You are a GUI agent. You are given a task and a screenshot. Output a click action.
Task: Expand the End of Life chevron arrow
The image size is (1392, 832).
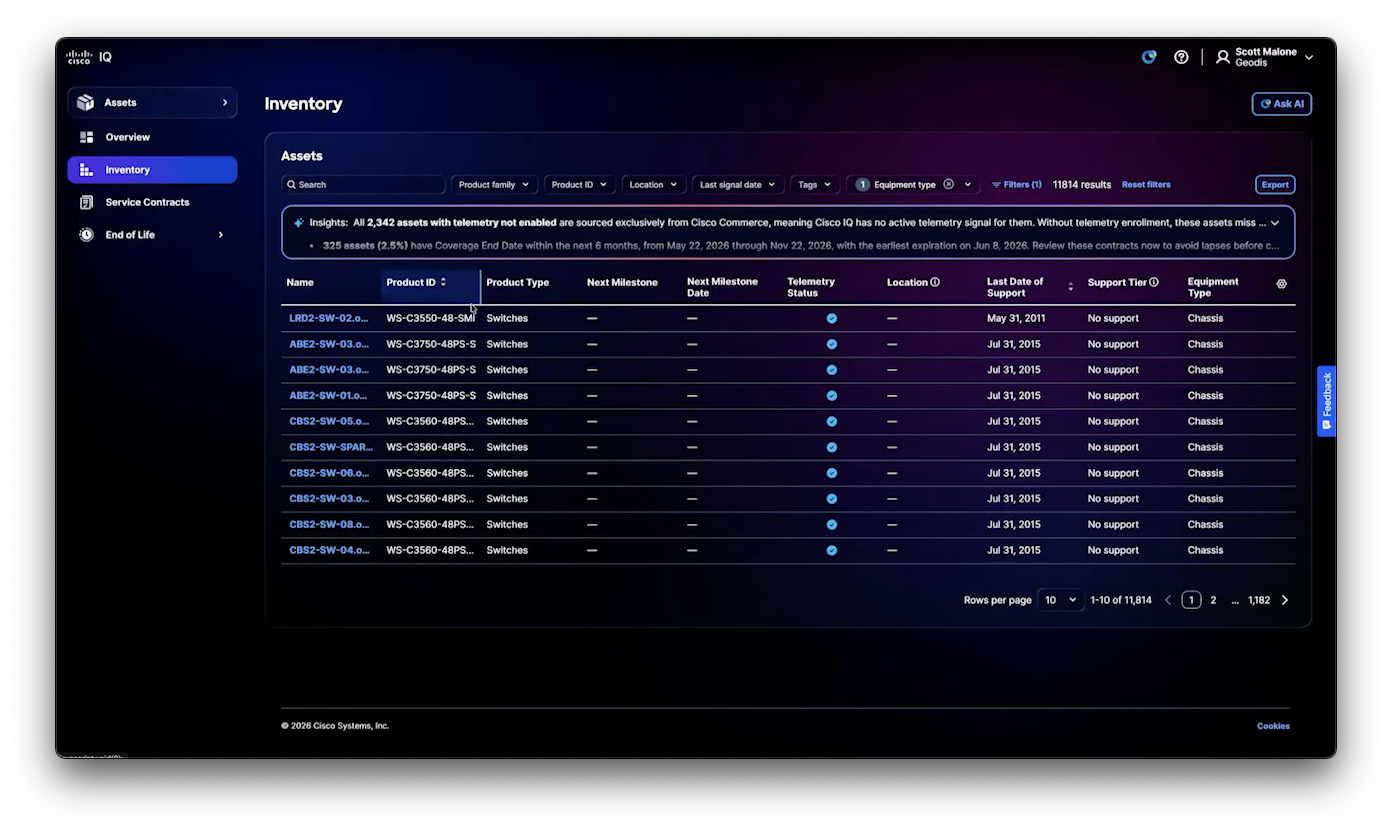[221, 235]
